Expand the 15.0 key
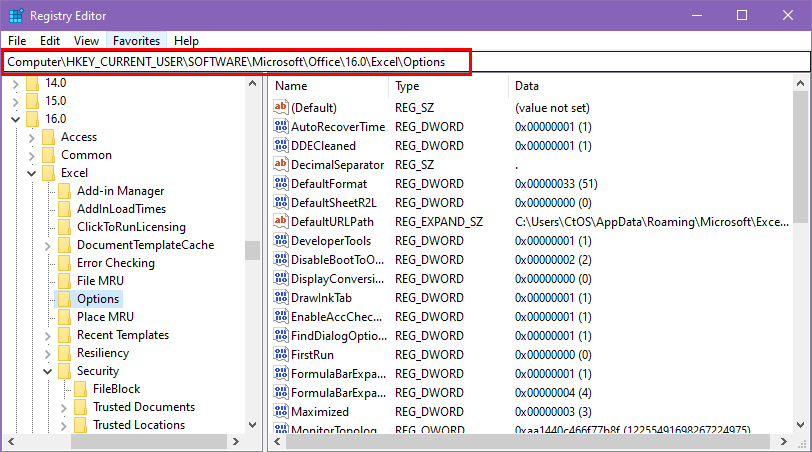 click(15, 101)
